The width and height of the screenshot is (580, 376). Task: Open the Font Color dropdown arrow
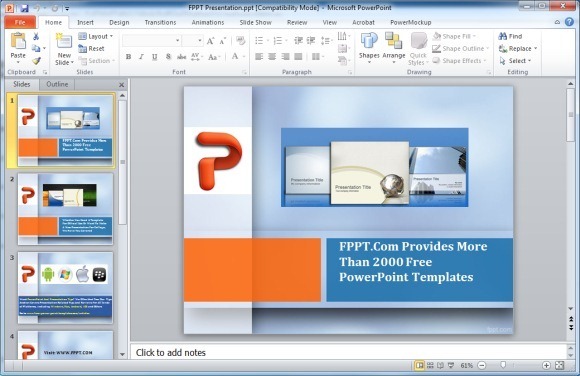click(244, 57)
